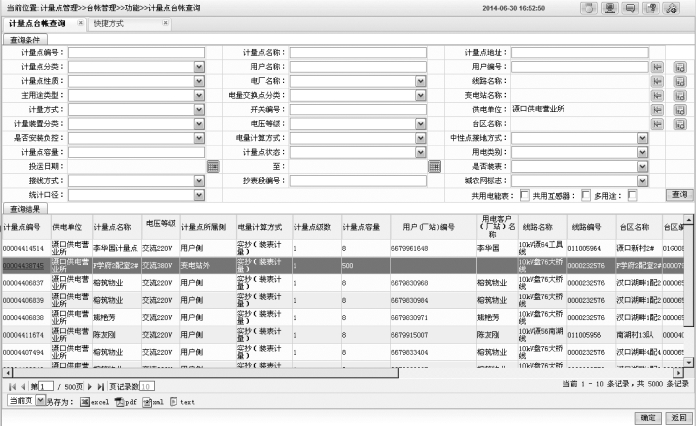Jump to last results page
Viewport: 696px width, 426px height.
(x=101, y=387)
